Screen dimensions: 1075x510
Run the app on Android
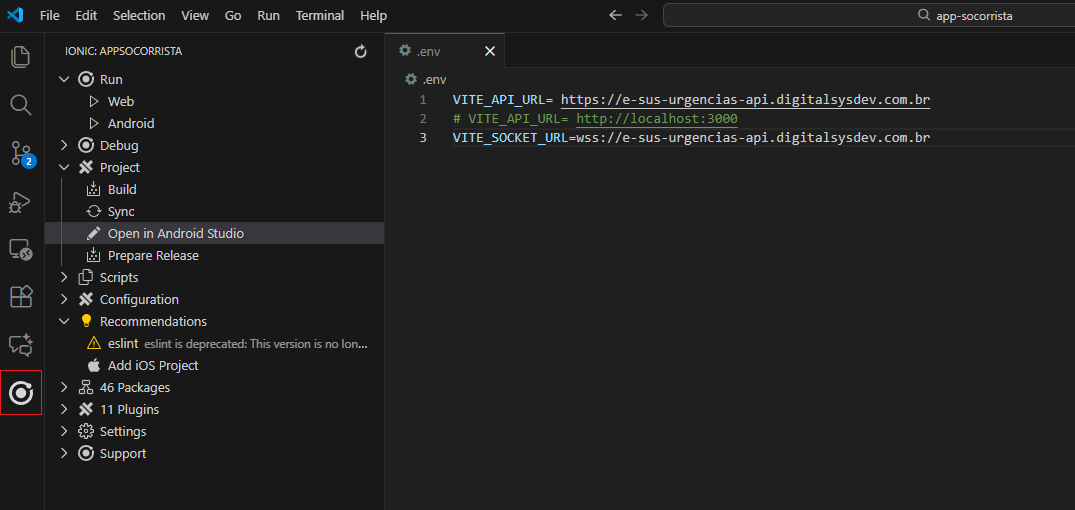pyautogui.click(x=130, y=123)
